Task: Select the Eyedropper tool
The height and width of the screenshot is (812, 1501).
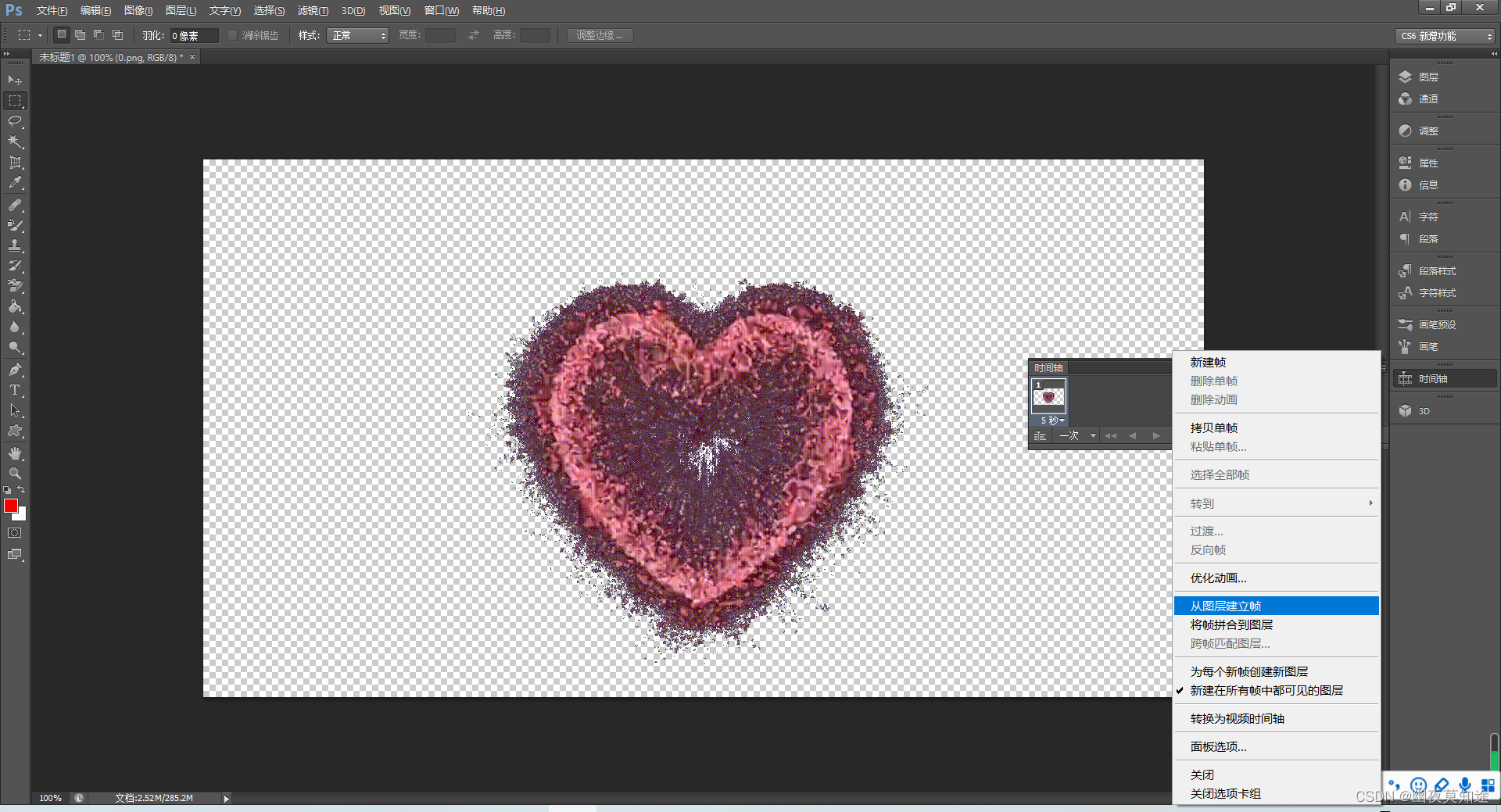Action: pyautogui.click(x=15, y=183)
